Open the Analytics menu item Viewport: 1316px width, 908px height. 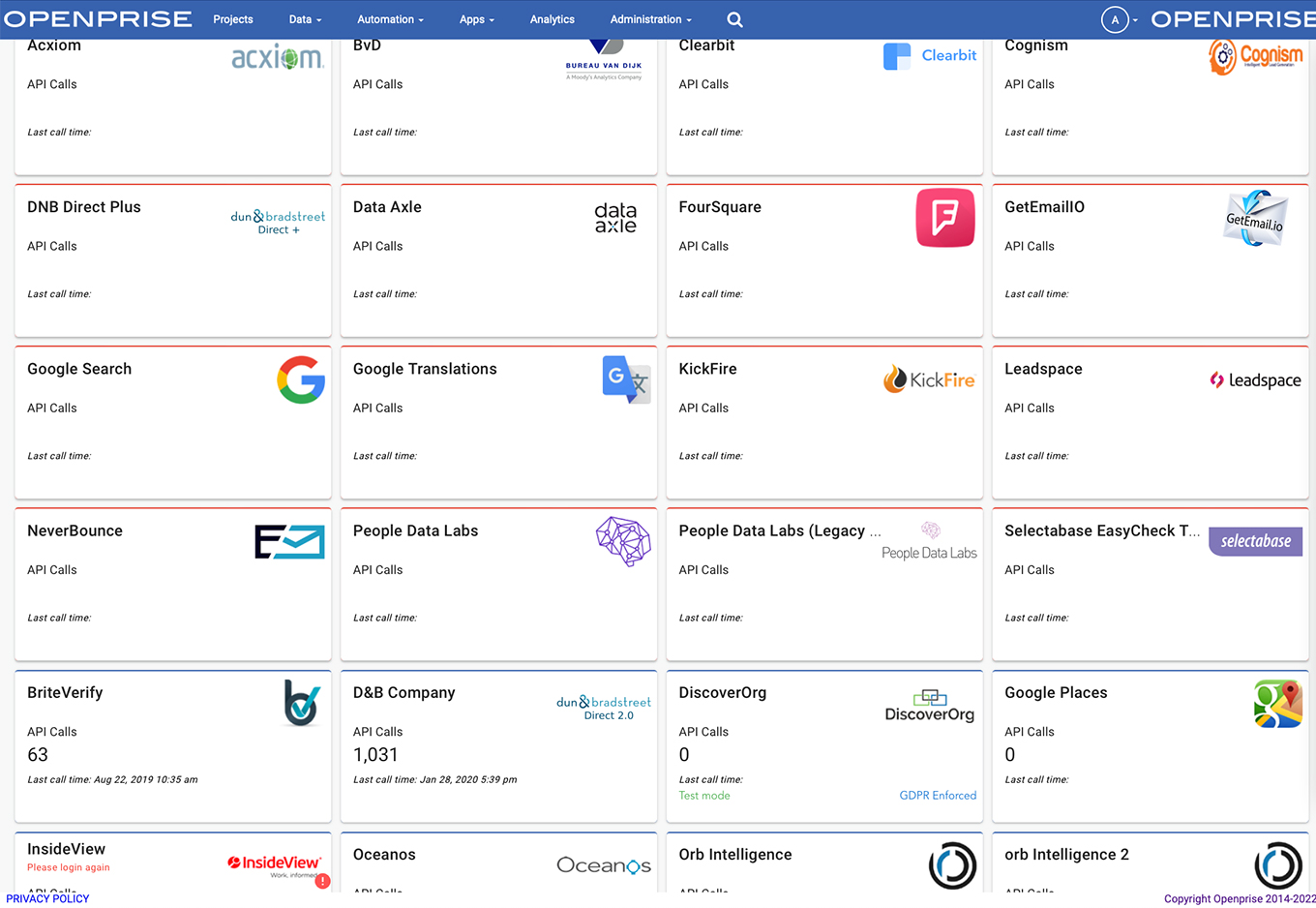553,19
